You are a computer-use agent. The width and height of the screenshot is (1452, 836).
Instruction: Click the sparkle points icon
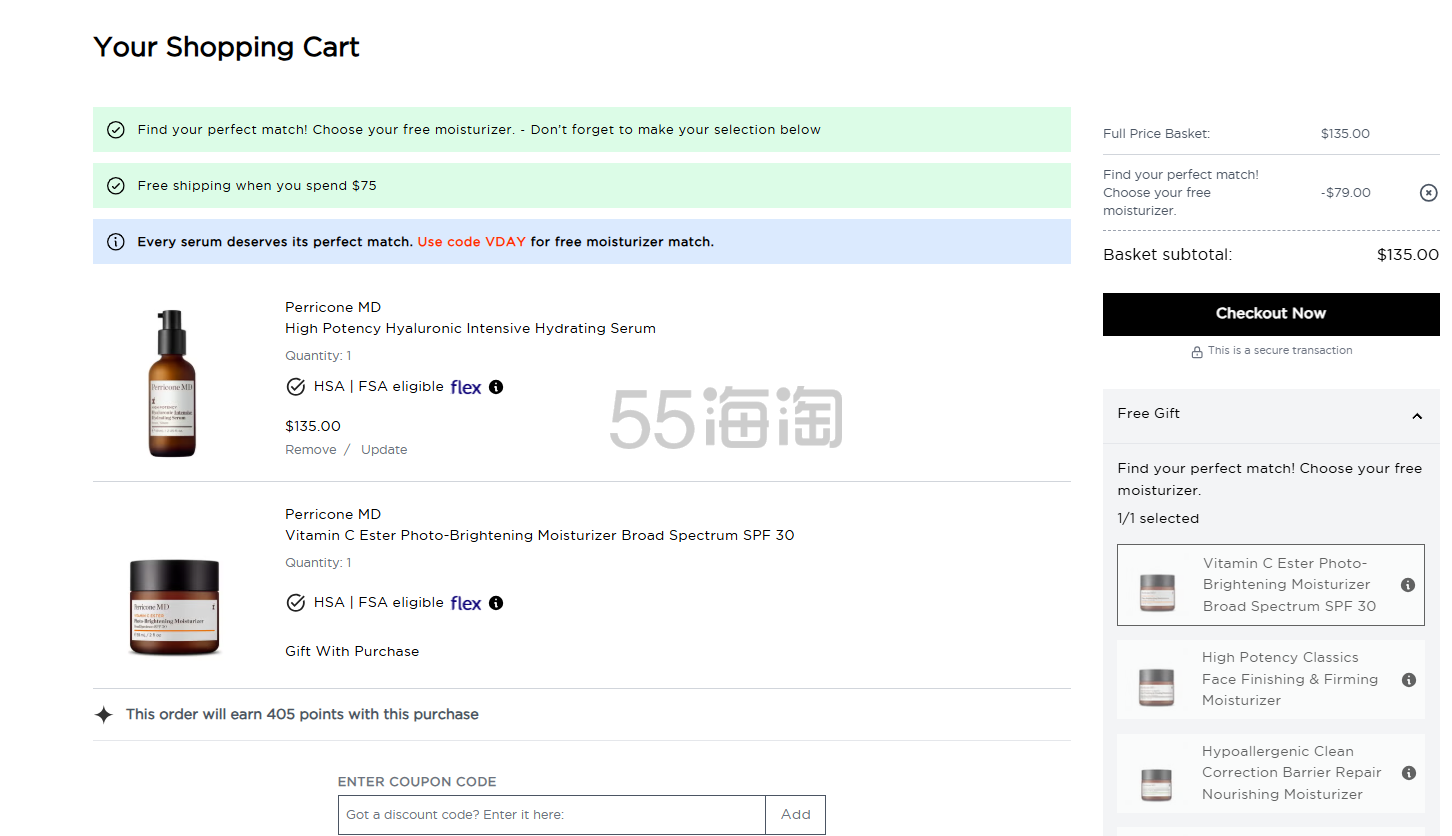104,715
